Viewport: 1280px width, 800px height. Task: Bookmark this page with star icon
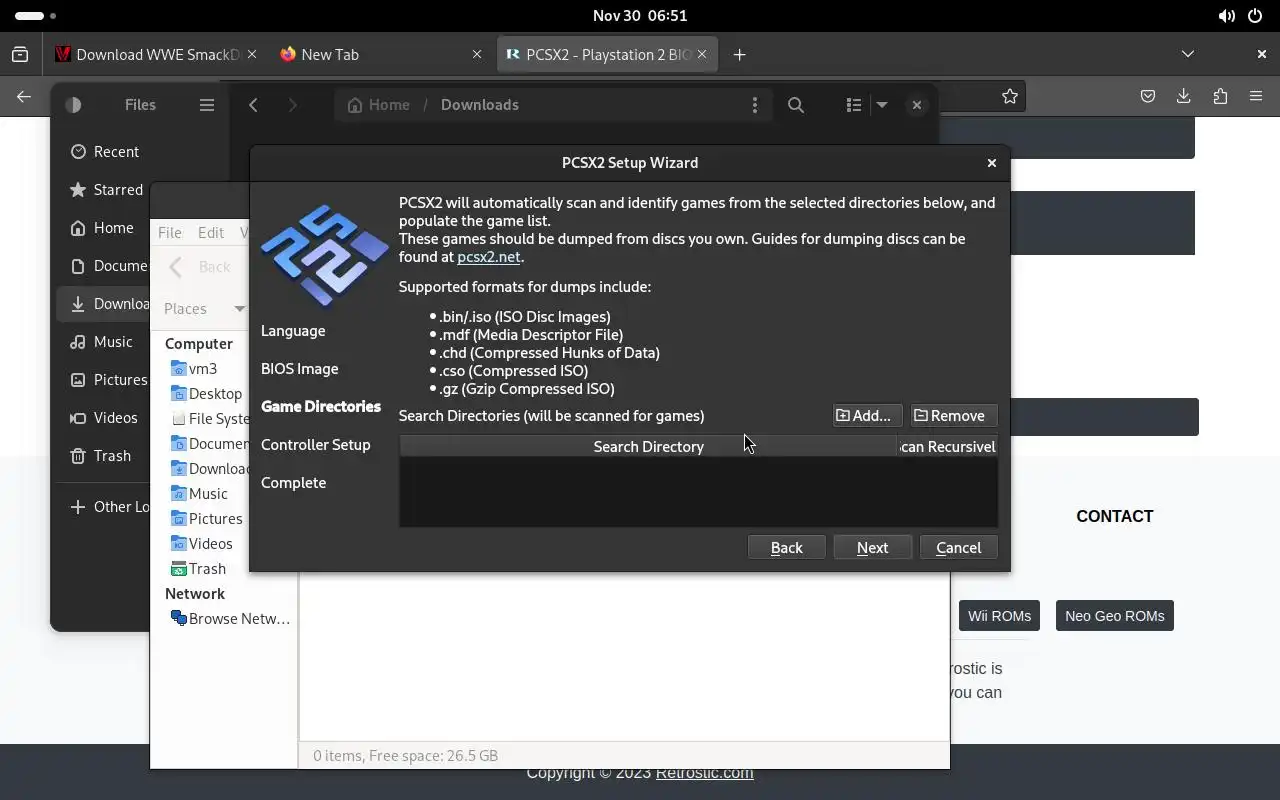(1010, 96)
